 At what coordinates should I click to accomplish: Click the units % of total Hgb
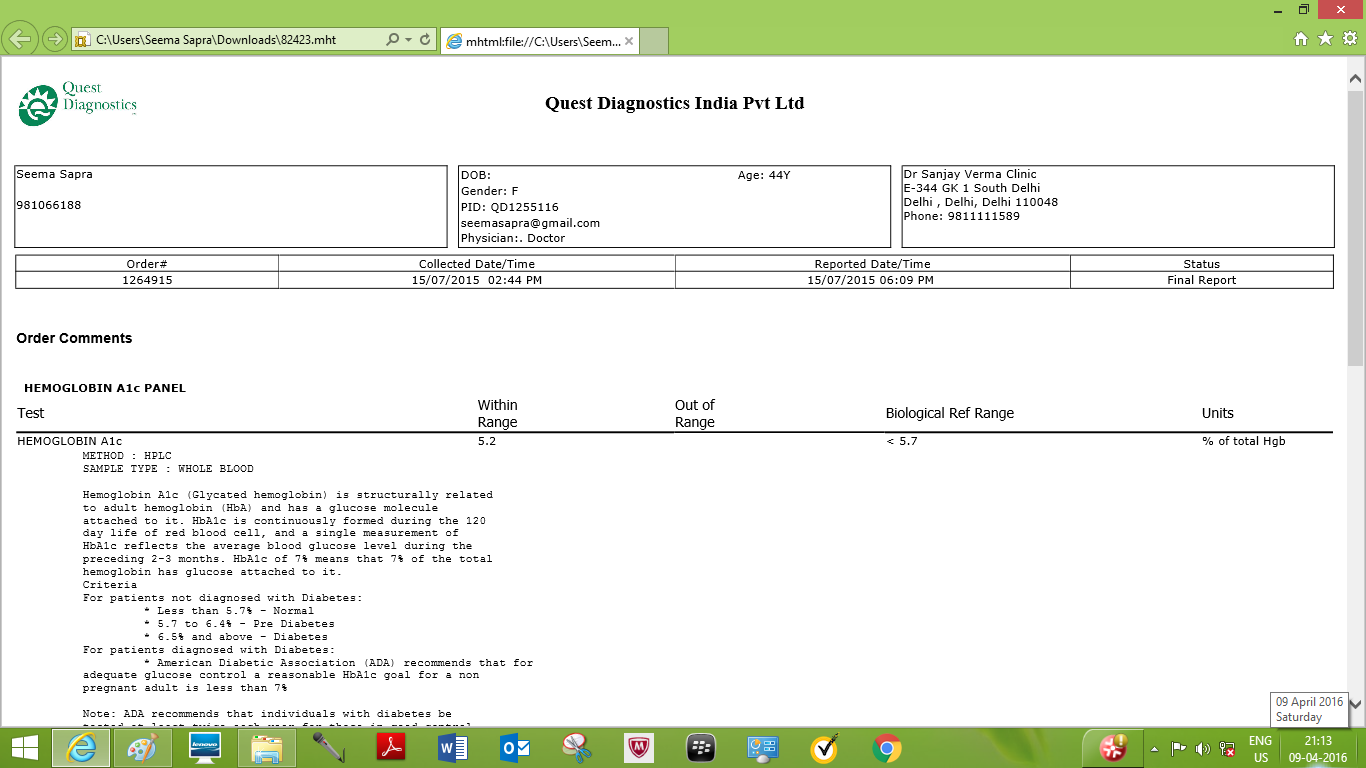coord(1244,441)
